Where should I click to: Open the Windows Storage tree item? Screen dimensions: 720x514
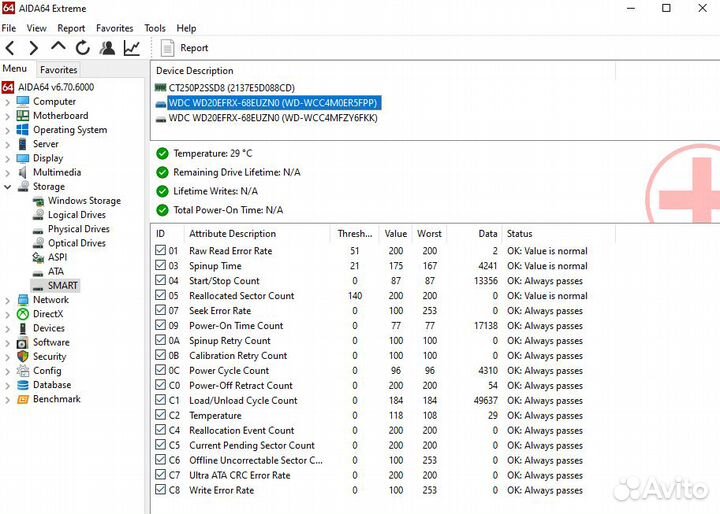pyautogui.click(x=84, y=201)
